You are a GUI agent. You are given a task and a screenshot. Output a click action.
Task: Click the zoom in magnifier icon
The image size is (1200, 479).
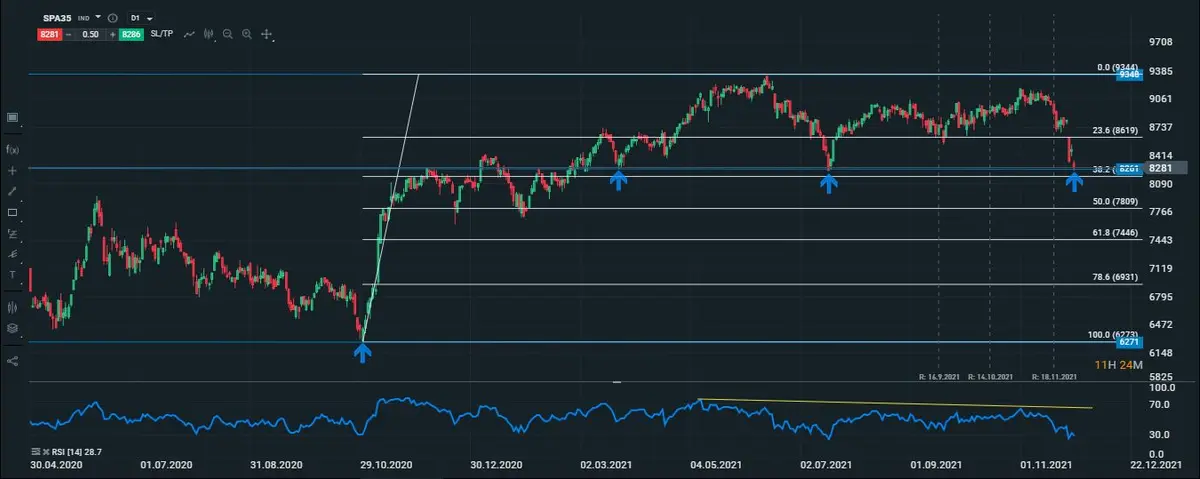coord(247,34)
